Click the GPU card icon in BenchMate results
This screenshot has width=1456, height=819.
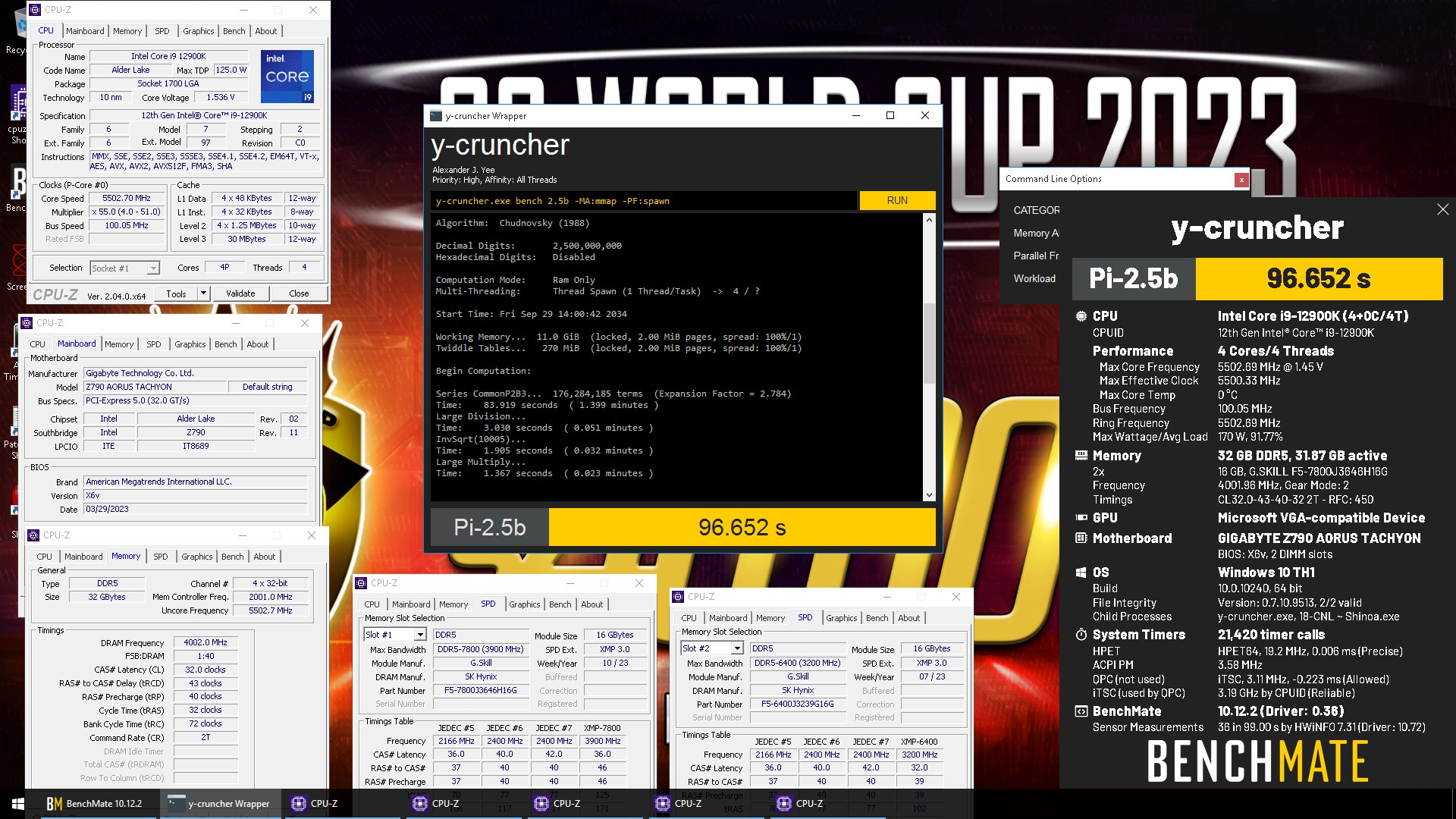point(1081,518)
